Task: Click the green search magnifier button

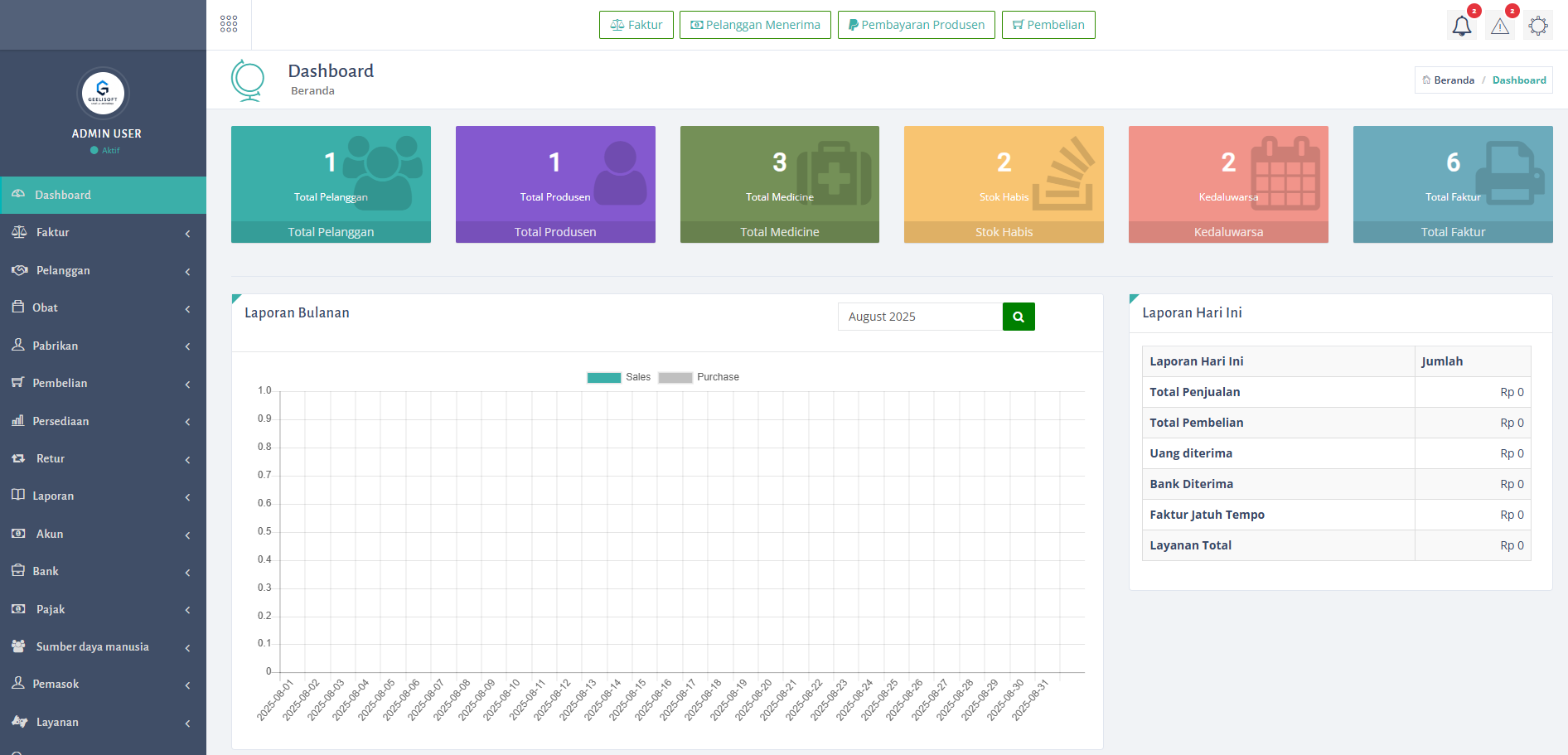Action: 1019,316
